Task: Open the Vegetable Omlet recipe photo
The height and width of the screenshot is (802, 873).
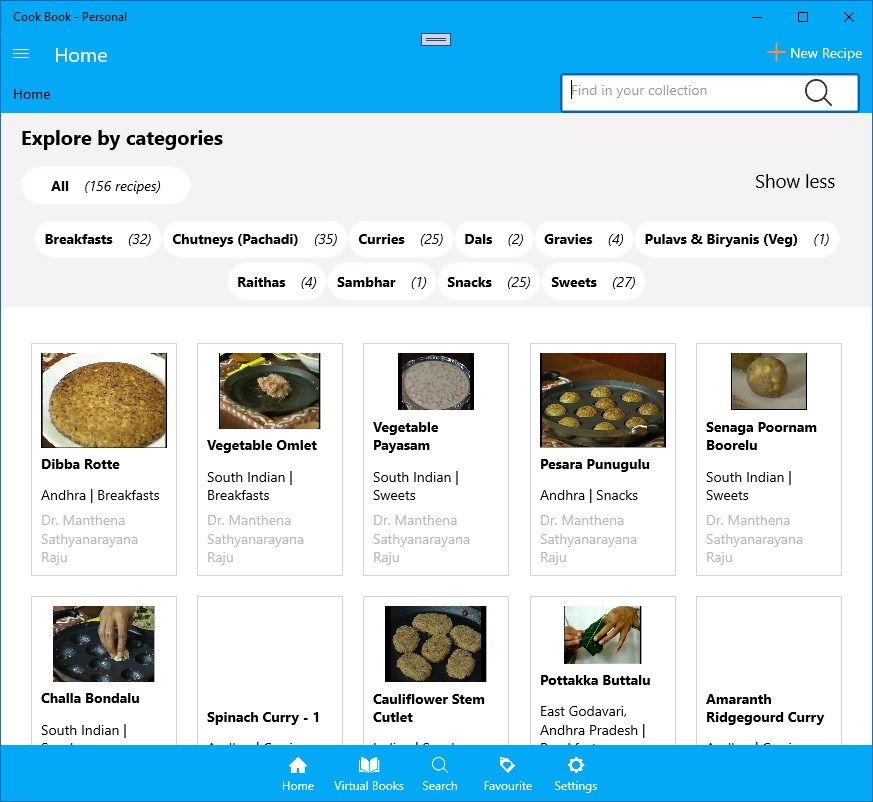Action: click(x=269, y=390)
